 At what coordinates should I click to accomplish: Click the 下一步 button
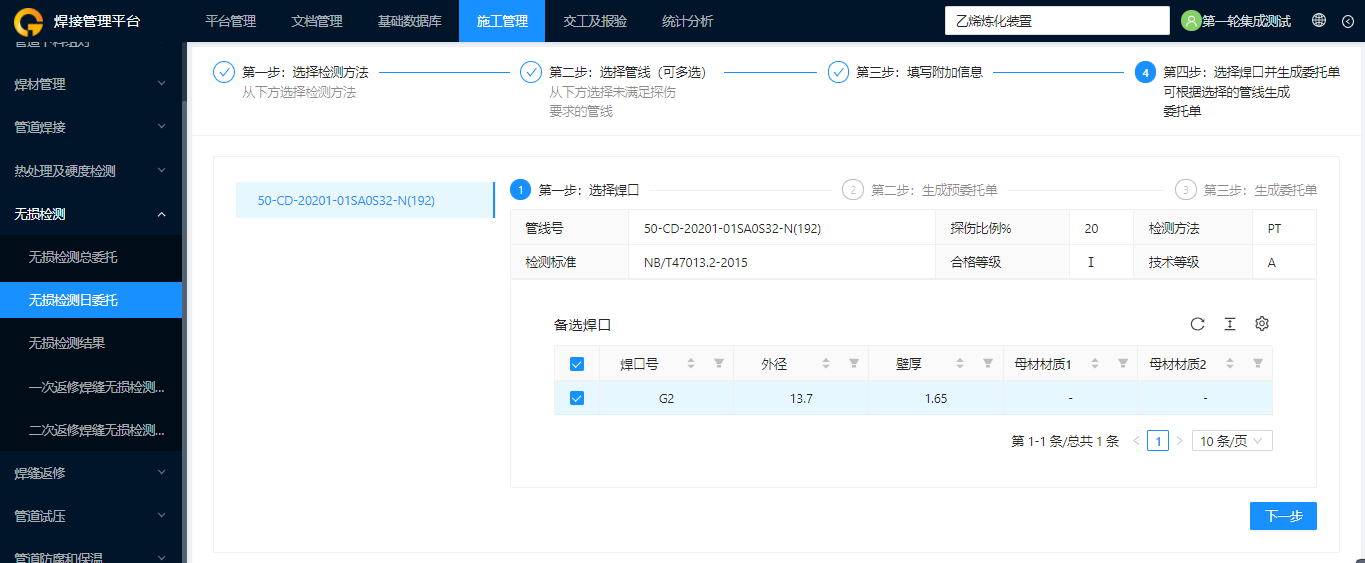(1283, 516)
